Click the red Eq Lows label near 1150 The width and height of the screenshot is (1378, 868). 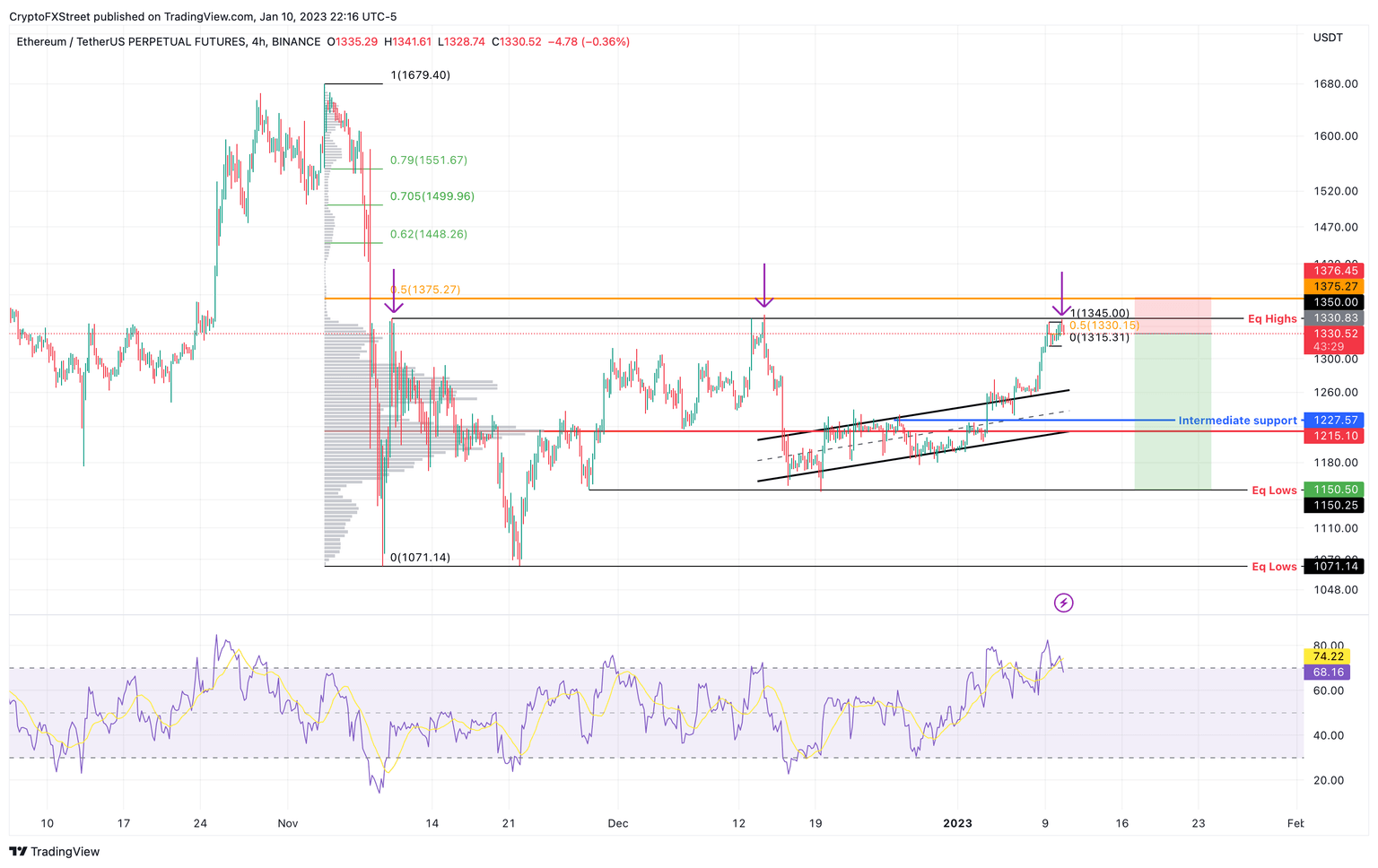click(1275, 490)
